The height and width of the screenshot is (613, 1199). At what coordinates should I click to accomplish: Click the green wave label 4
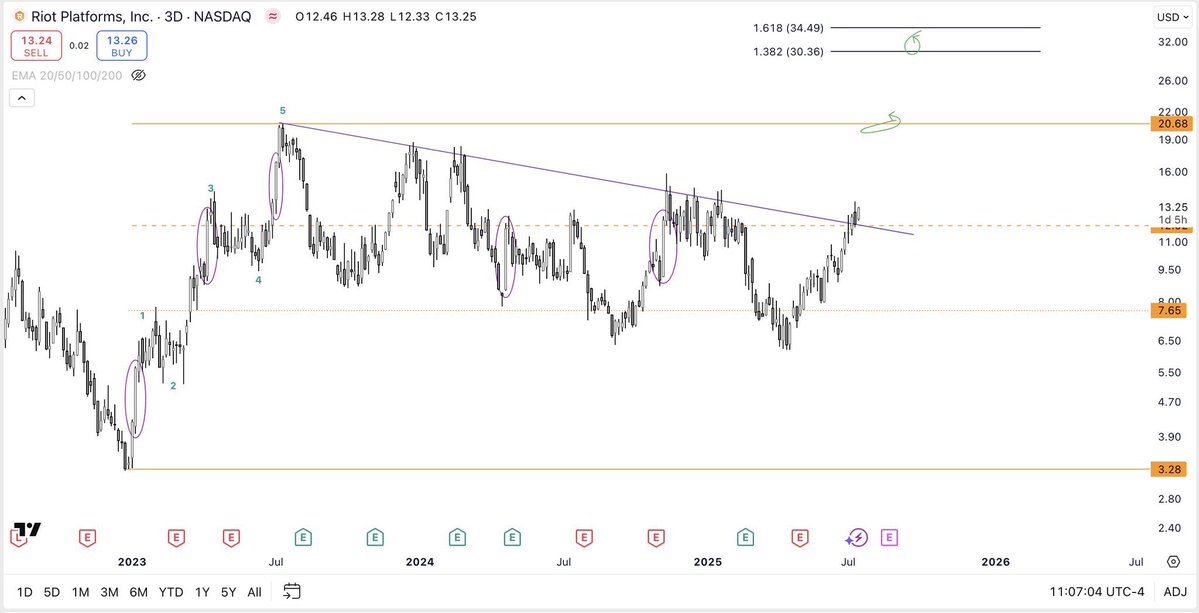tap(258, 280)
